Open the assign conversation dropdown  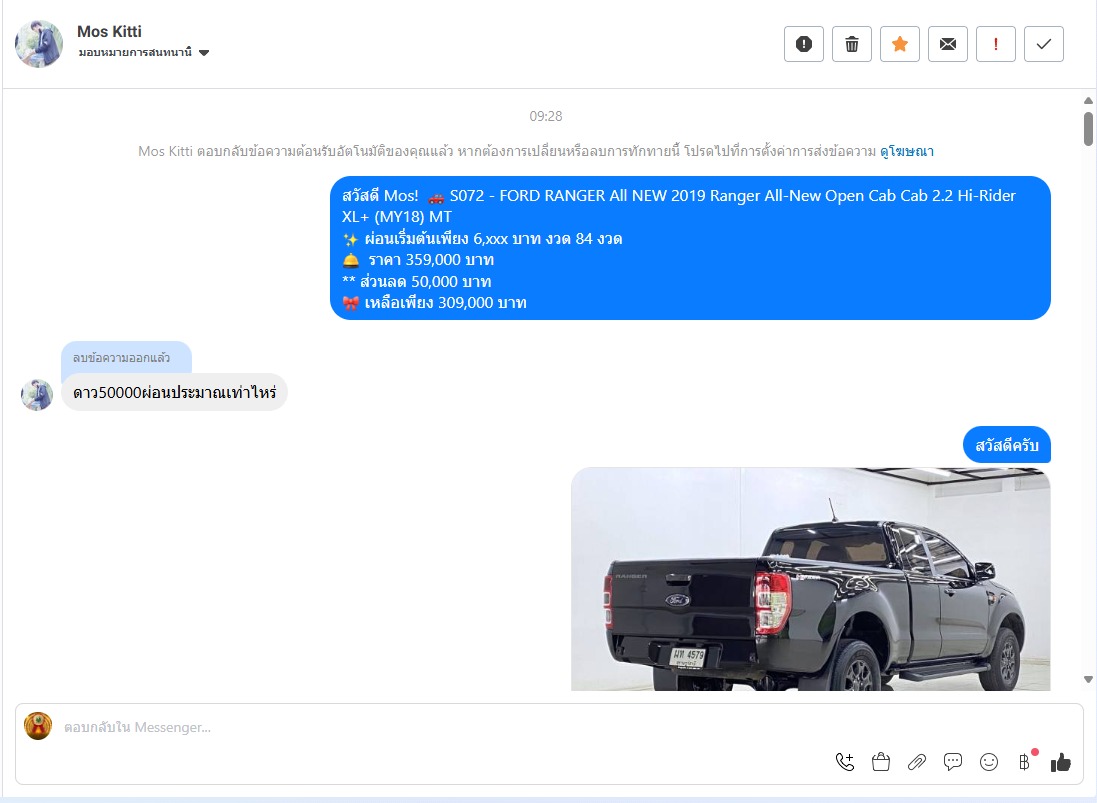[144, 52]
